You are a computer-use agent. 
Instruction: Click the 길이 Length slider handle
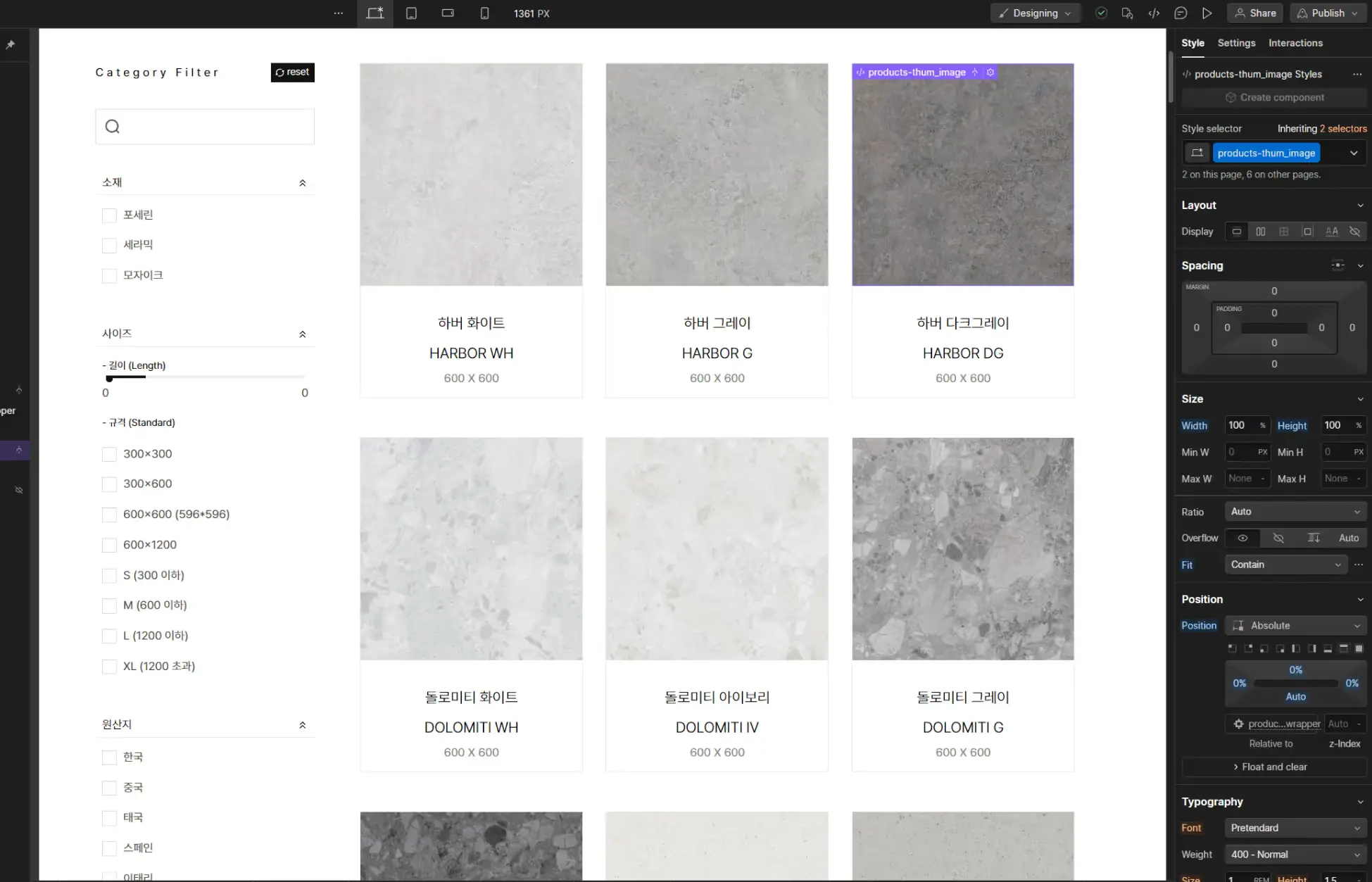pyautogui.click(x=109, y=379)
